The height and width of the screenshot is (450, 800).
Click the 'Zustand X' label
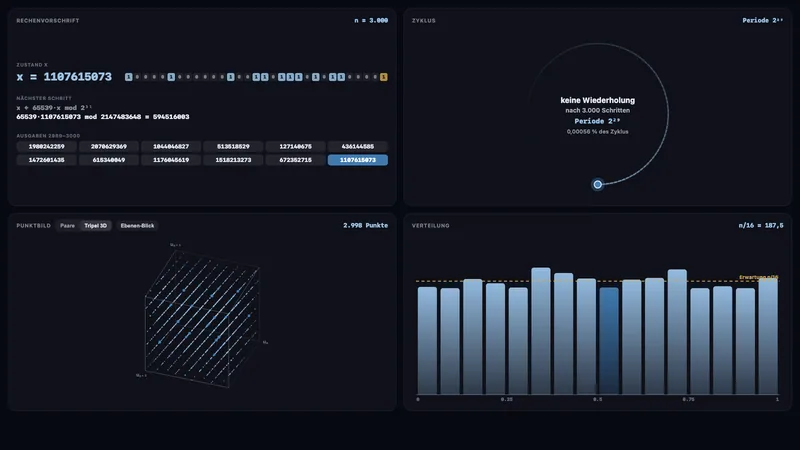pos(32,65)
